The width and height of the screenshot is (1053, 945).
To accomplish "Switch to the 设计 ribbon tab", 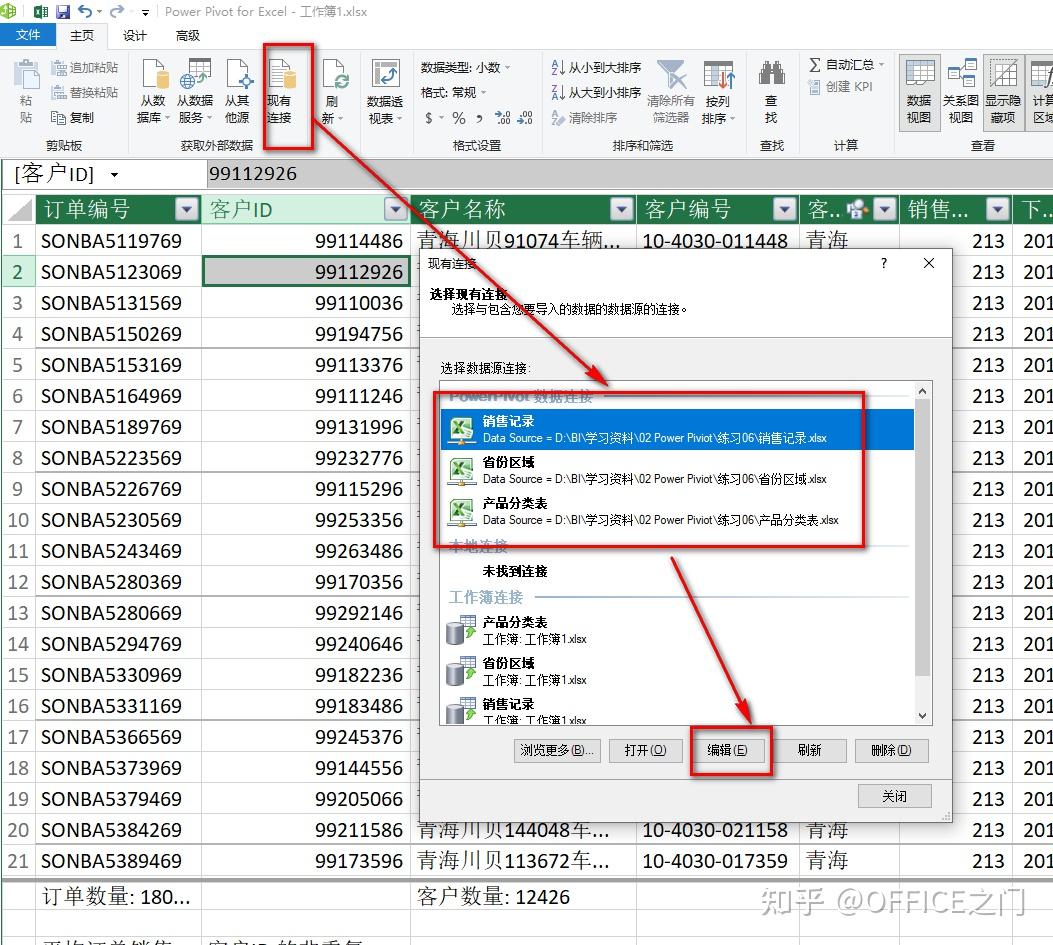I will tap(135, 35).
